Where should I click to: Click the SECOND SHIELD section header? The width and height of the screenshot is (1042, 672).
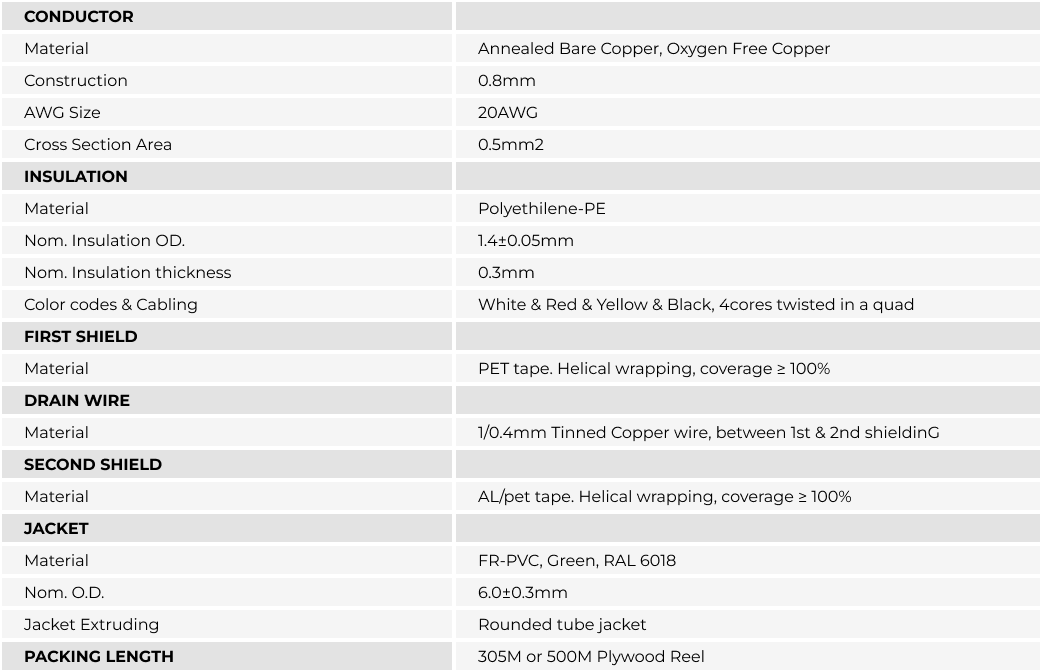tap(93, 465)
